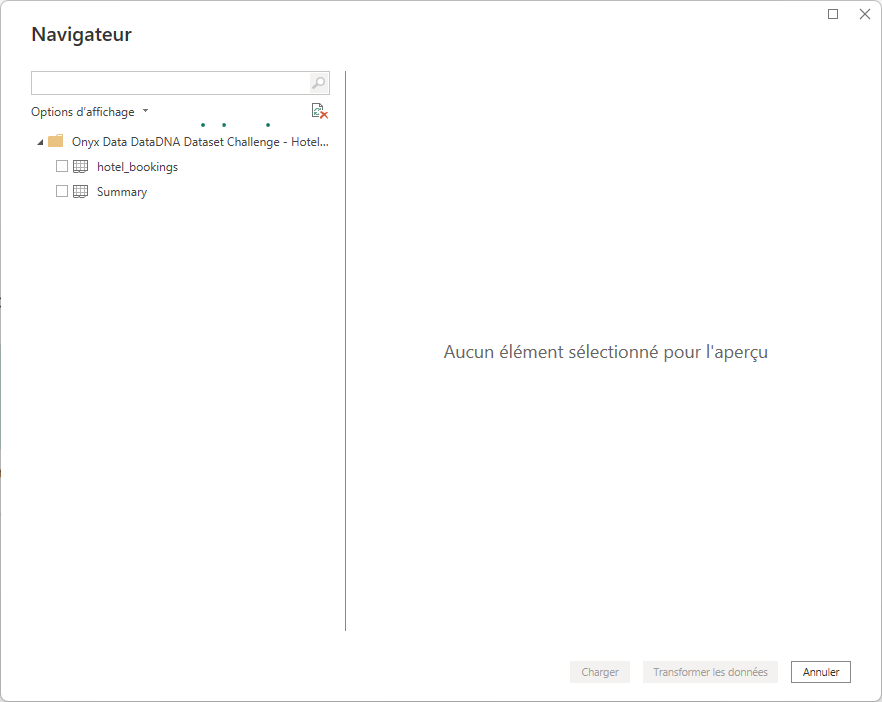Focus the navigator search field
This screenshot has height=702, width=882.
pyautogui.click(x=170, y=83)
